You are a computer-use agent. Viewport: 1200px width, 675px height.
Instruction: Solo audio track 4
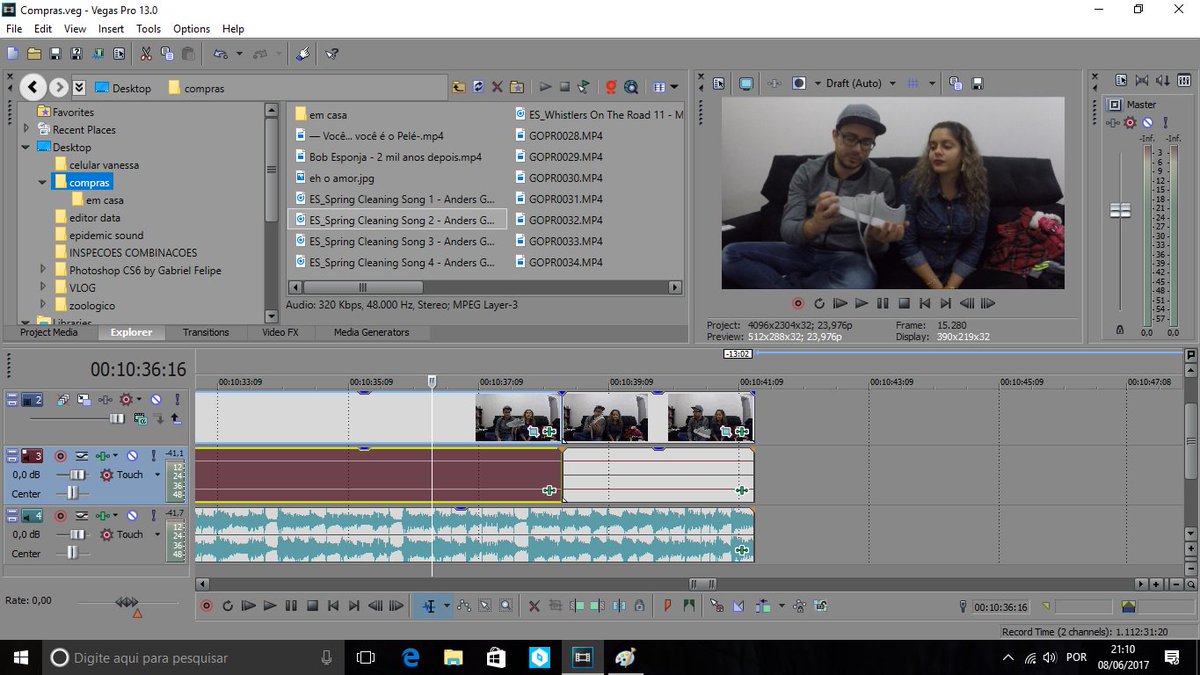(153, 516)
